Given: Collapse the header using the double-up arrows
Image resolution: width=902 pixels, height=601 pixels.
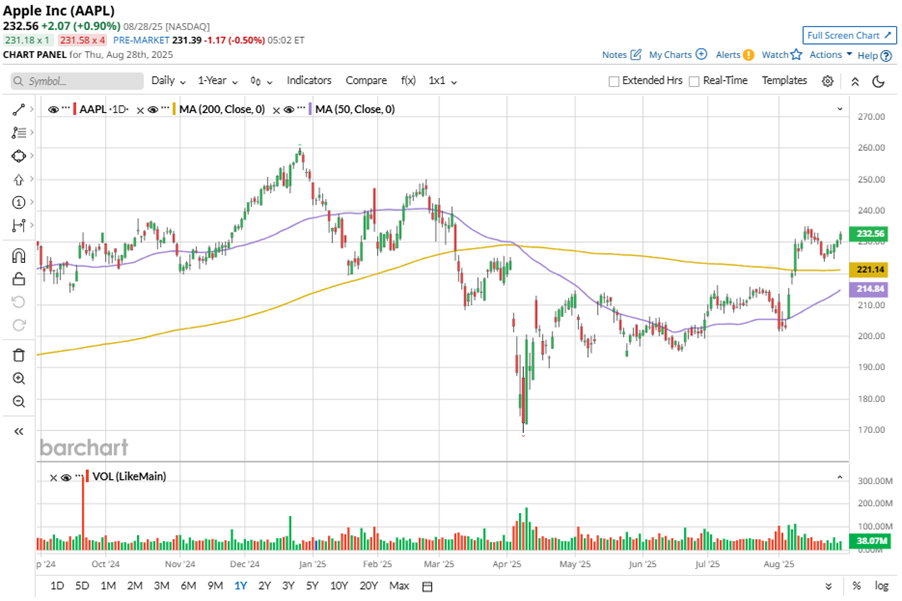Looking at the screenshot, I should tap(855, 82).
